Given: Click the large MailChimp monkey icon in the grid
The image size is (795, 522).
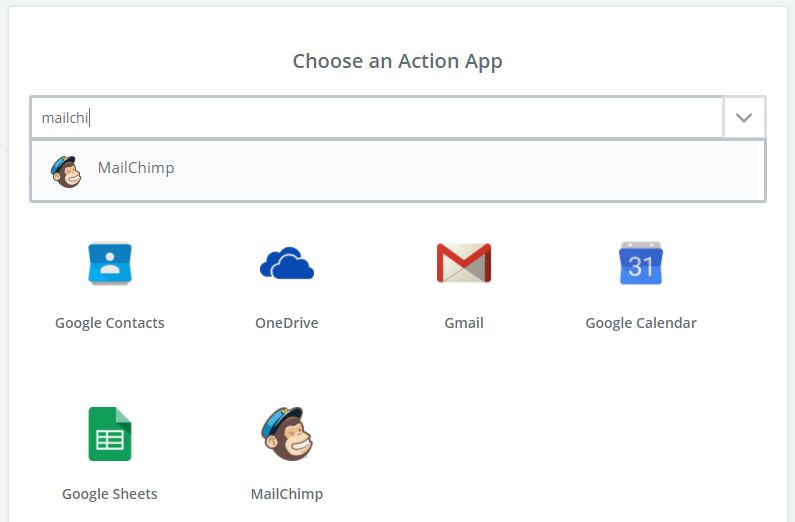Looking at the screenshot, I should (287, 434).
